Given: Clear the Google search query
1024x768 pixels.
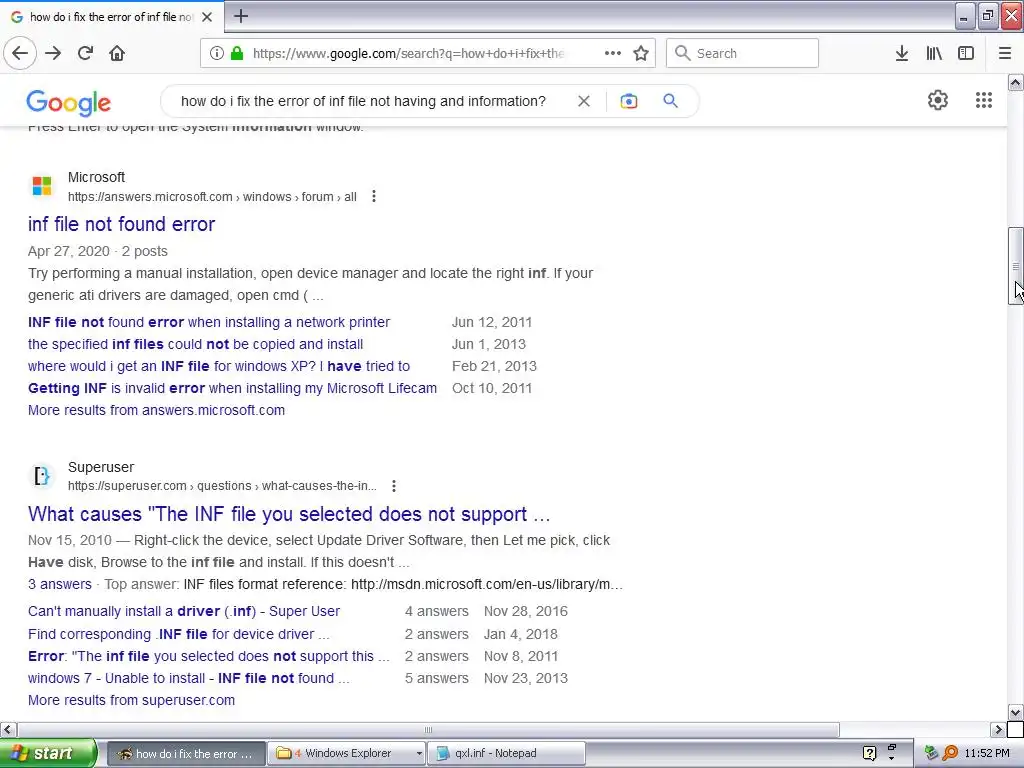Looking at the screenshot, I should point(584,101).
